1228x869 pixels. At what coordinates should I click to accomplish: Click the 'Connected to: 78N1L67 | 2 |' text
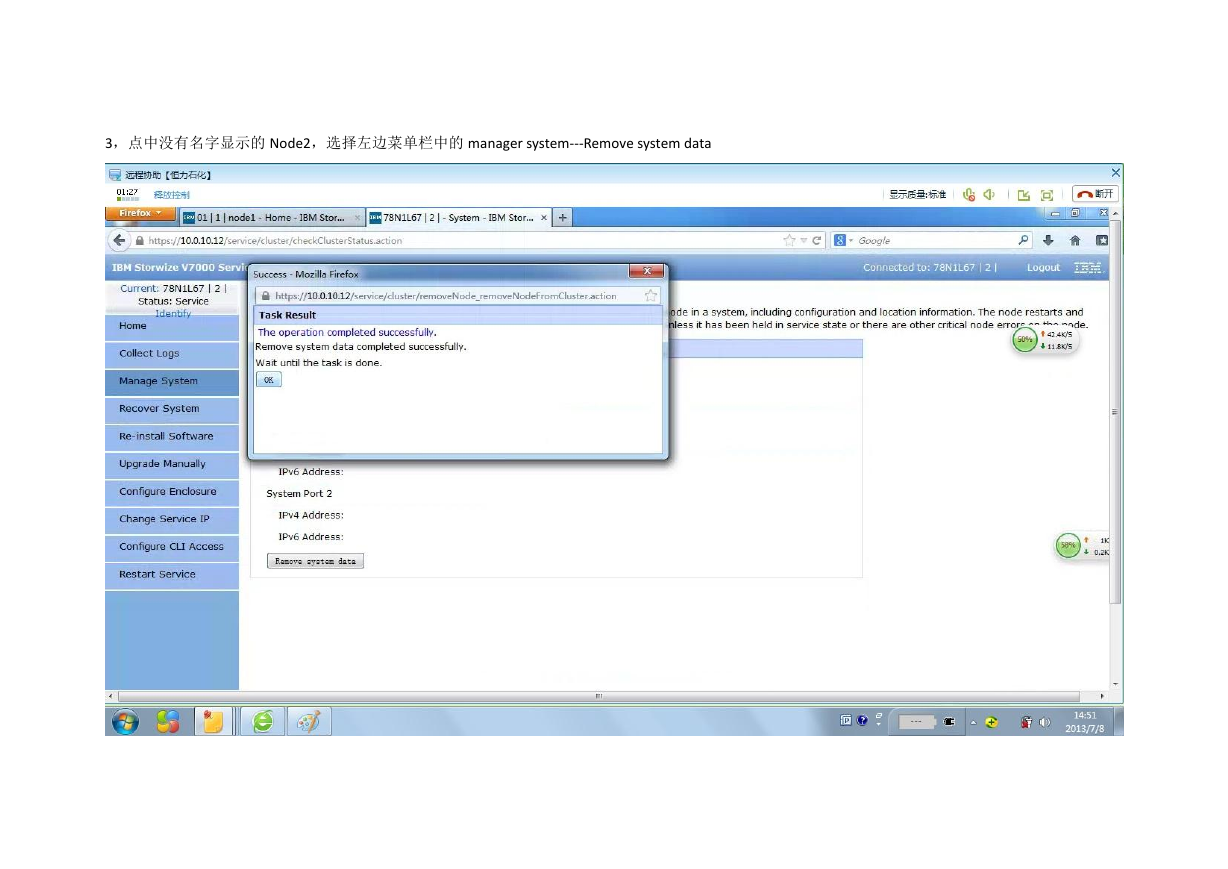click(x=931, y=268)
